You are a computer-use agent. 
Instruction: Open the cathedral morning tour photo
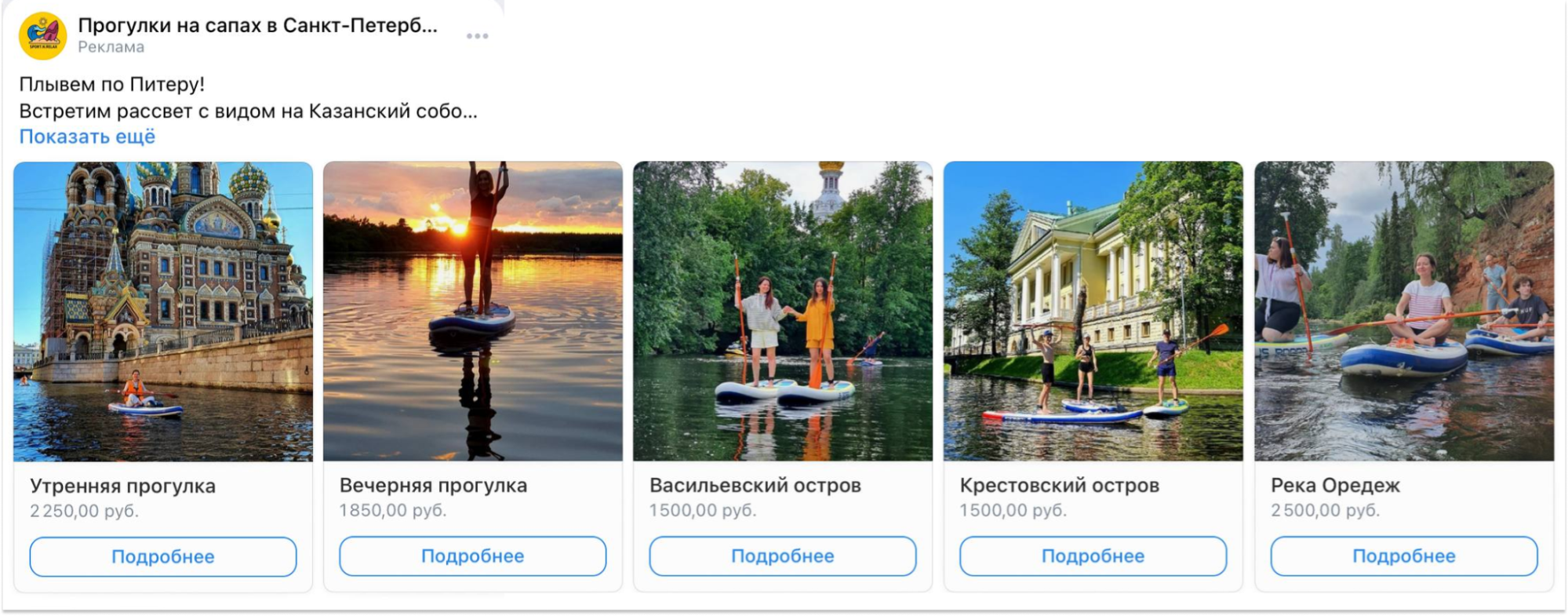(163, 312)
